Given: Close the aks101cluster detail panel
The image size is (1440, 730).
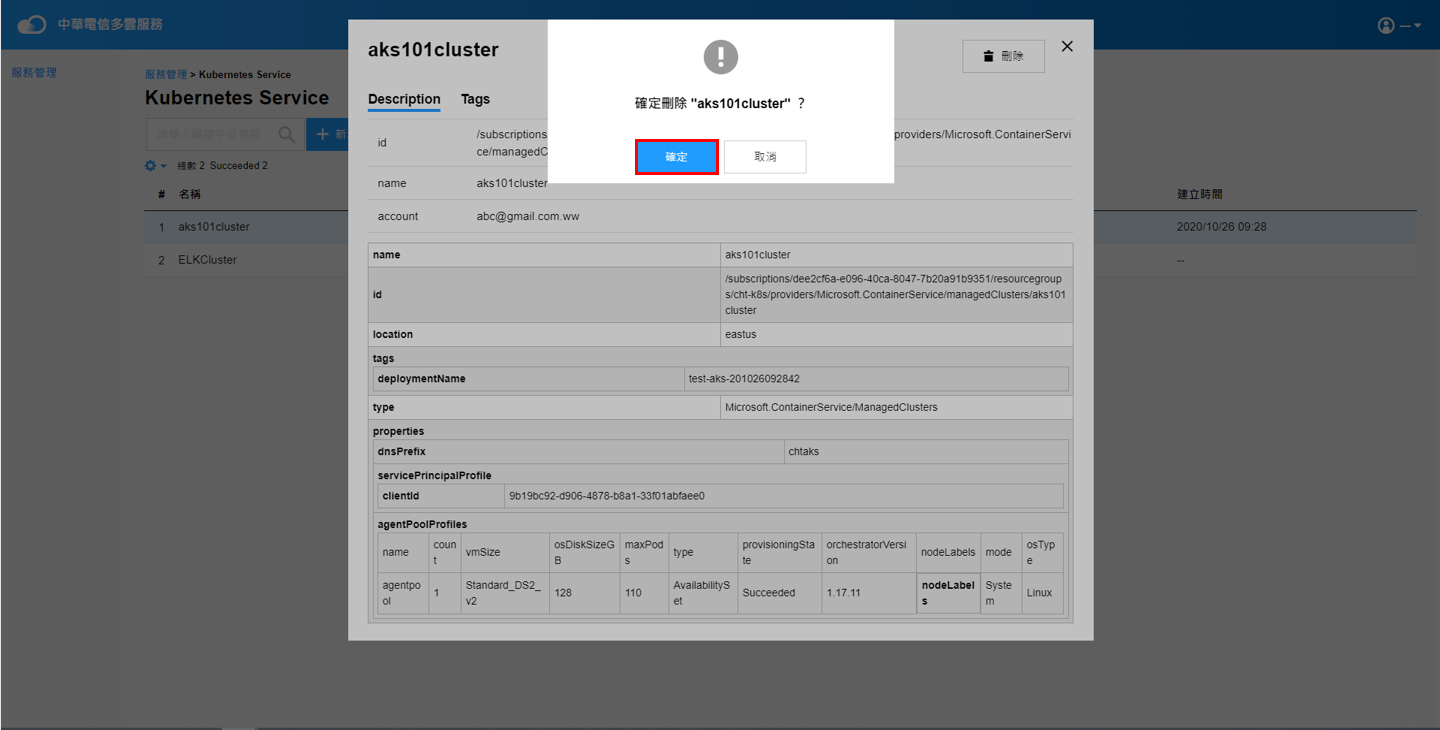Looking at the screenshot, I should 1067,46.
